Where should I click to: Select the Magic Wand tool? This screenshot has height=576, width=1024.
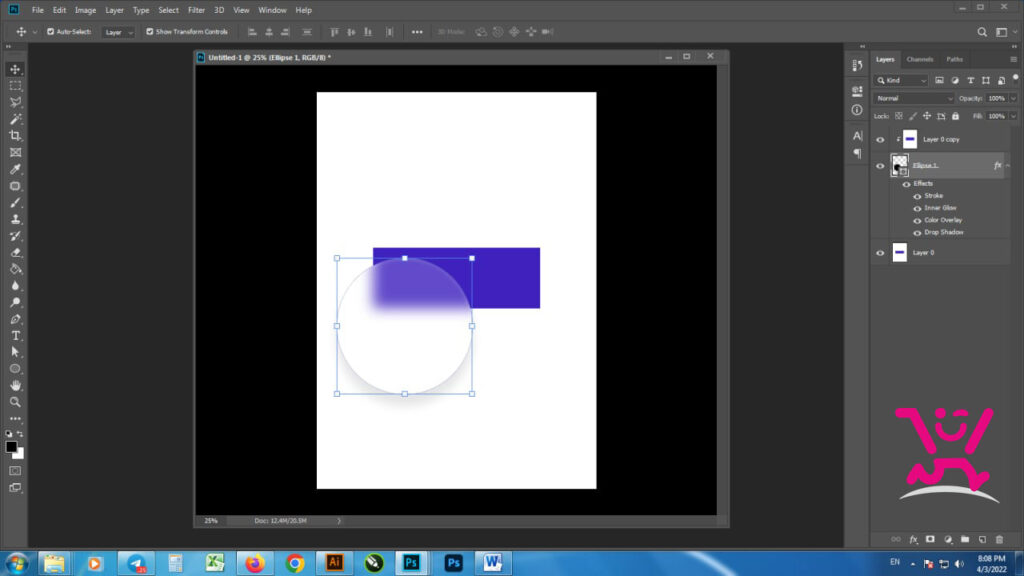coord(15,119)
